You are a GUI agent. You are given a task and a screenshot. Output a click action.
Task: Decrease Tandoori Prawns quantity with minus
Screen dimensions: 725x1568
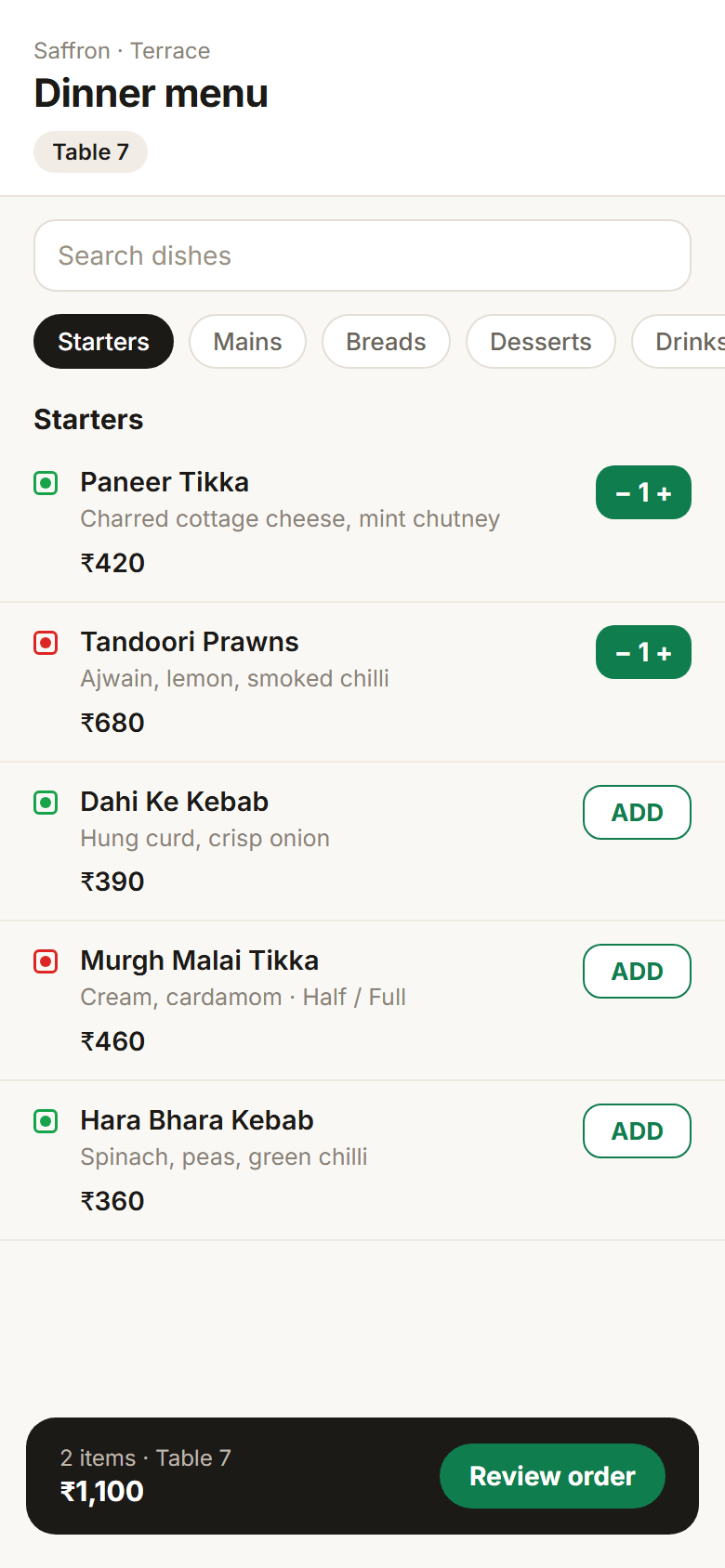click(x=623, y=653)
